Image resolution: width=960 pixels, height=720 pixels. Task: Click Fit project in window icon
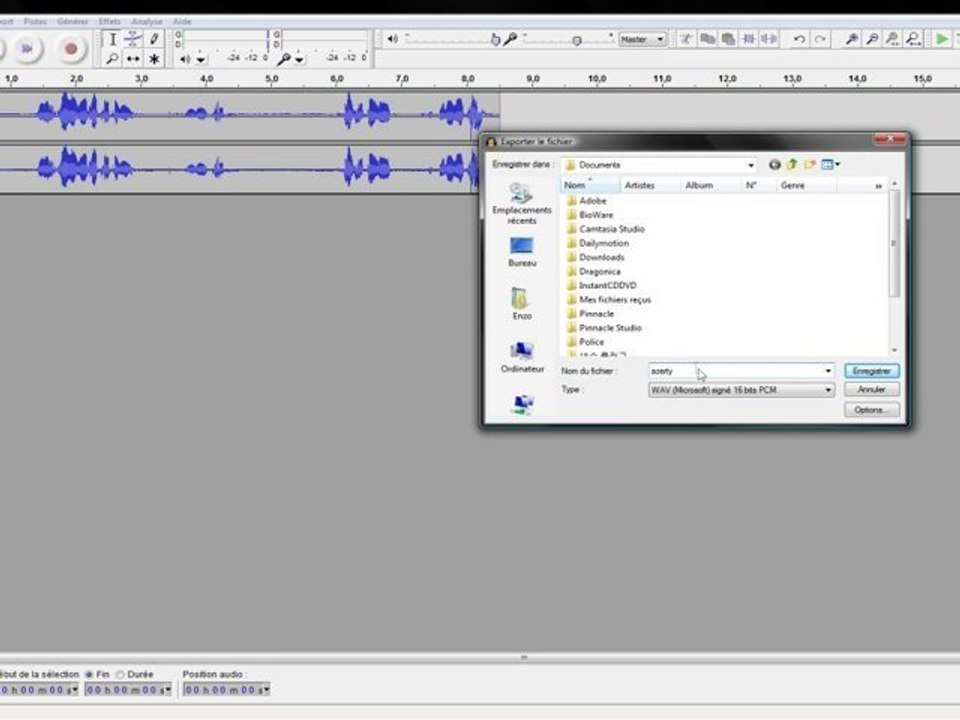[913, 40]
